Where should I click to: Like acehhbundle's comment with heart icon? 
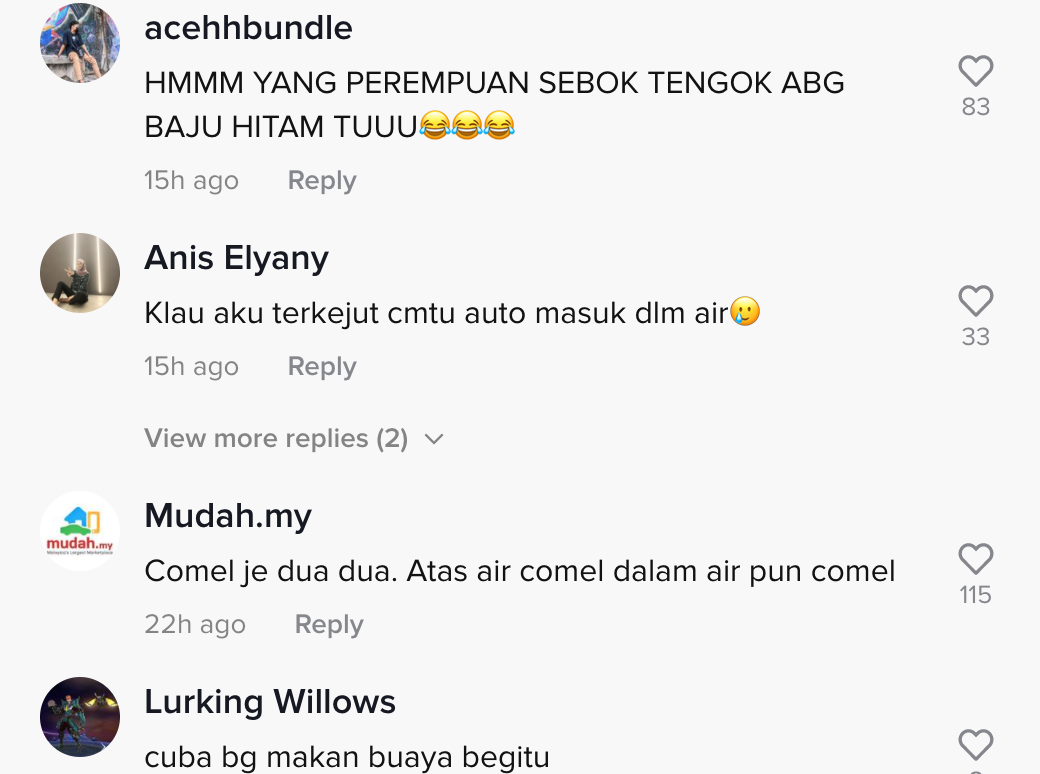tap(976, 71)
